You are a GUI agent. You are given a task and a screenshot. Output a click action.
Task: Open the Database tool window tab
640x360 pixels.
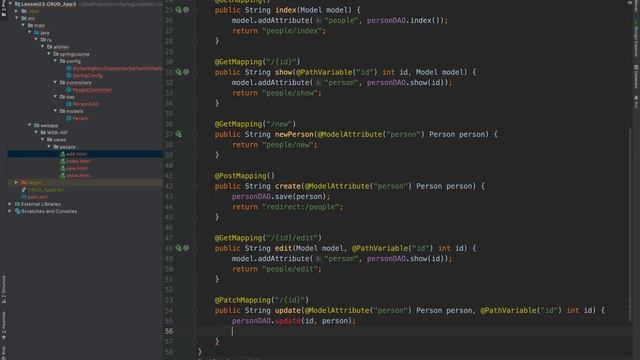[636, 76]
